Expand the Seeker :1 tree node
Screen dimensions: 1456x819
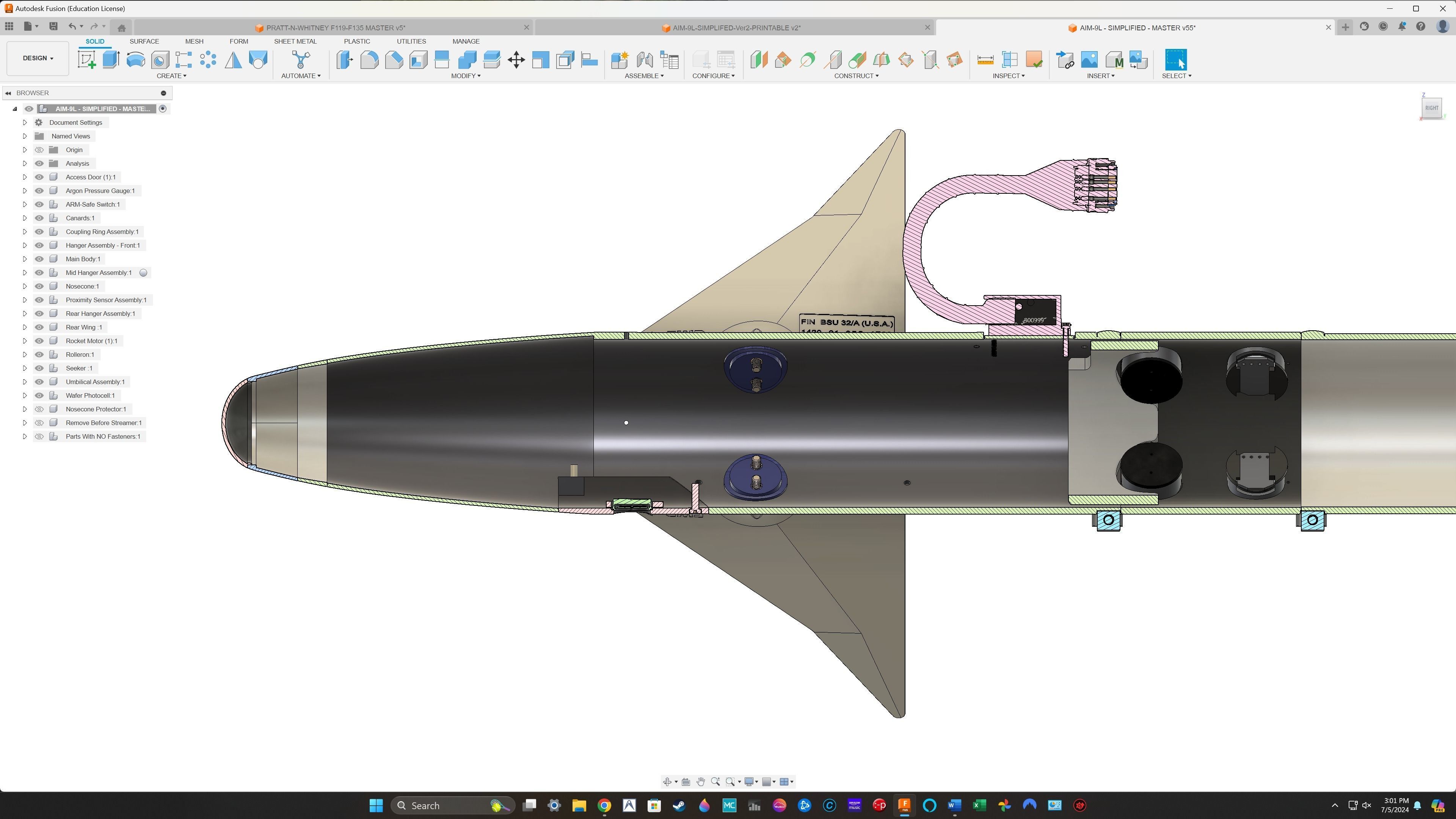pos(24,369)
